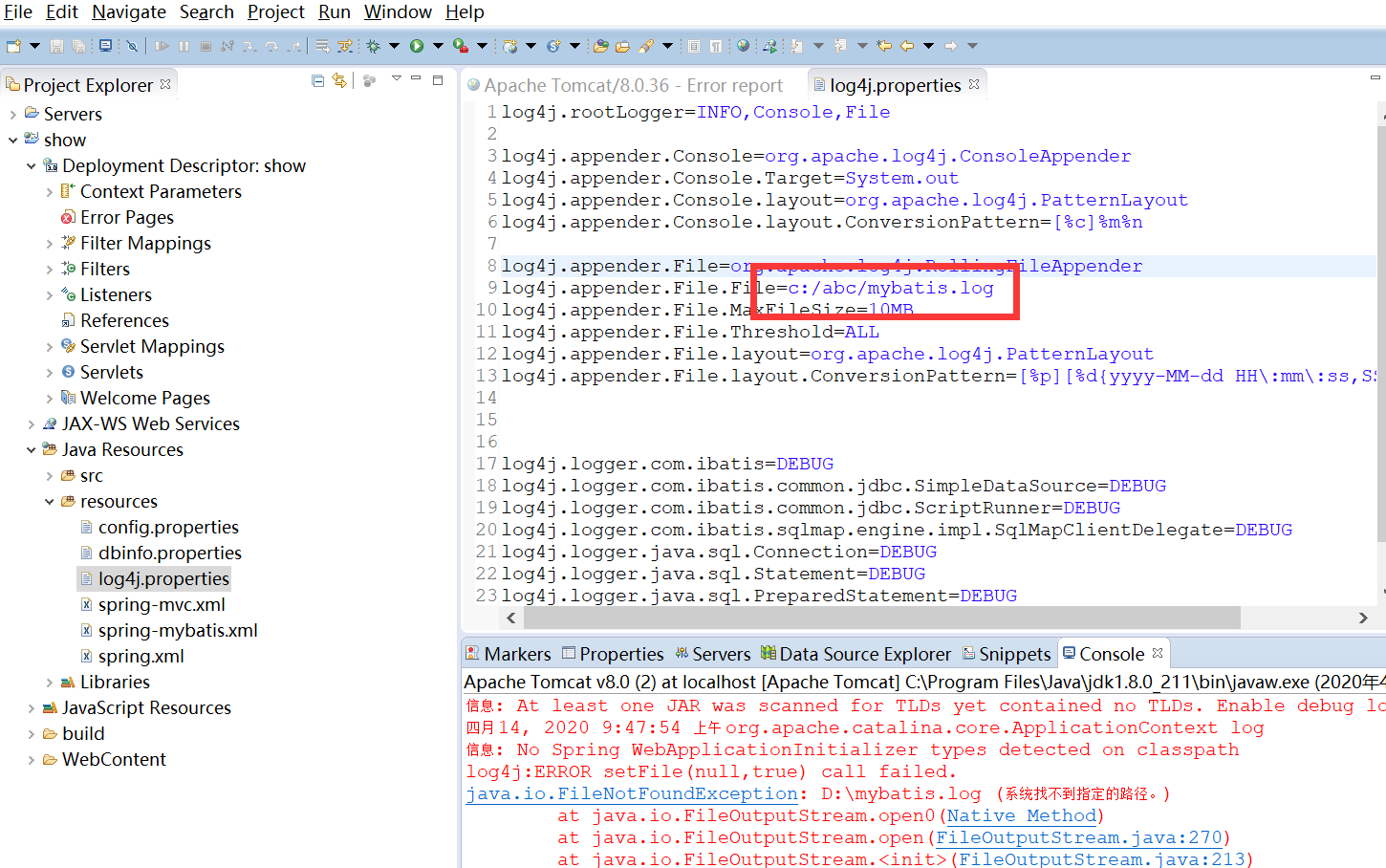Select Error Pages in the tree

pos(126,217)
